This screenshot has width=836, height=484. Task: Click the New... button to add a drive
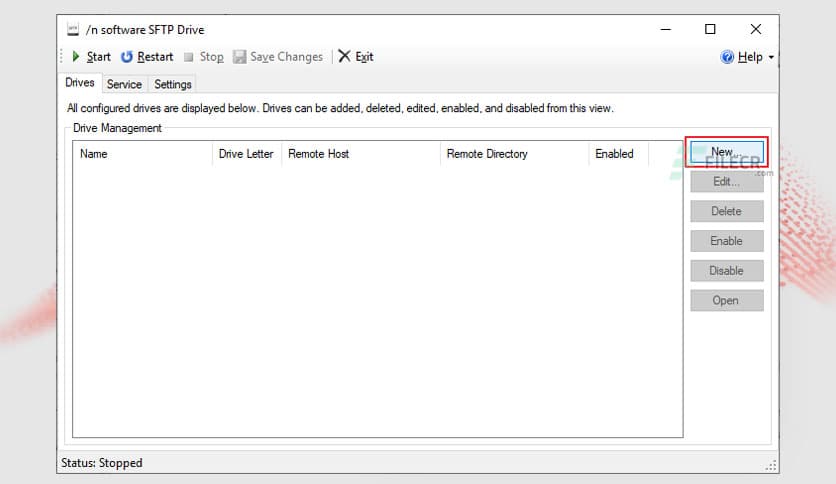[x=727, y=152]
